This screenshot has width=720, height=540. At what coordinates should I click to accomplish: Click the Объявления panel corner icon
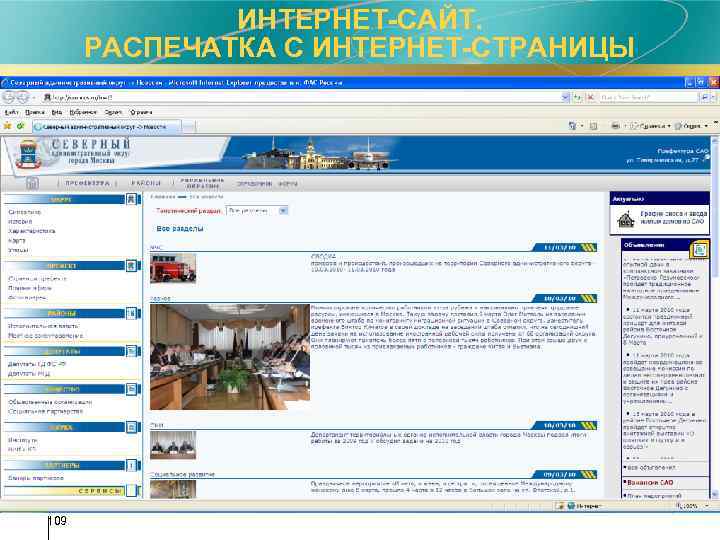coord(700,250)
